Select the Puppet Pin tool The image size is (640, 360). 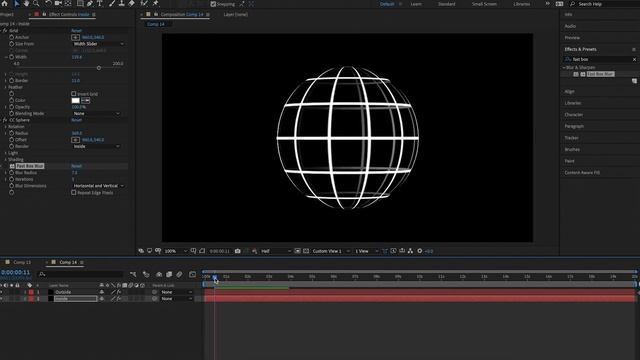tap(156, 3)
